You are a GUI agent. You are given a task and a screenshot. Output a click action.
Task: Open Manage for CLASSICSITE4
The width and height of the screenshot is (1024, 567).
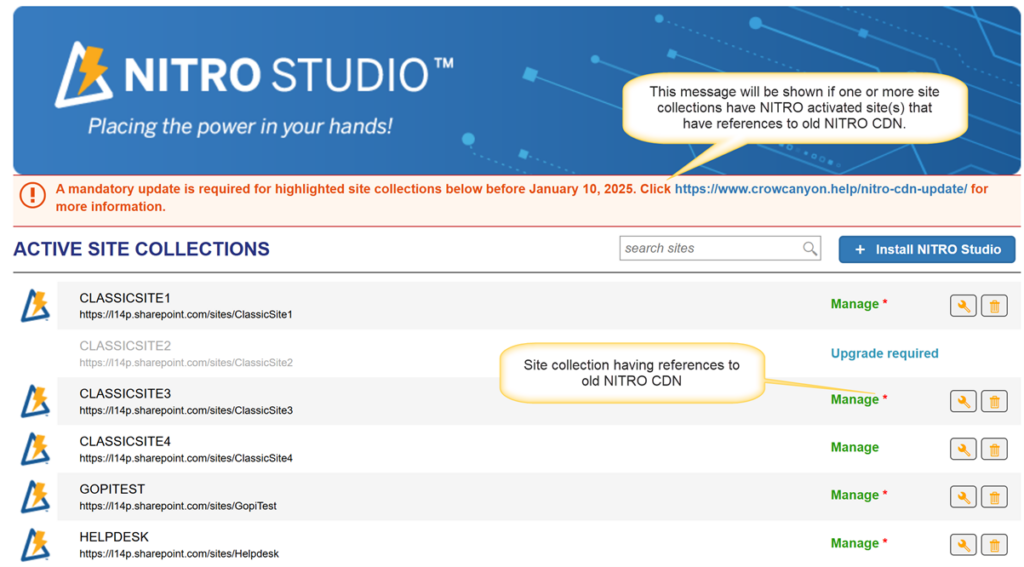tap(854, 447)
